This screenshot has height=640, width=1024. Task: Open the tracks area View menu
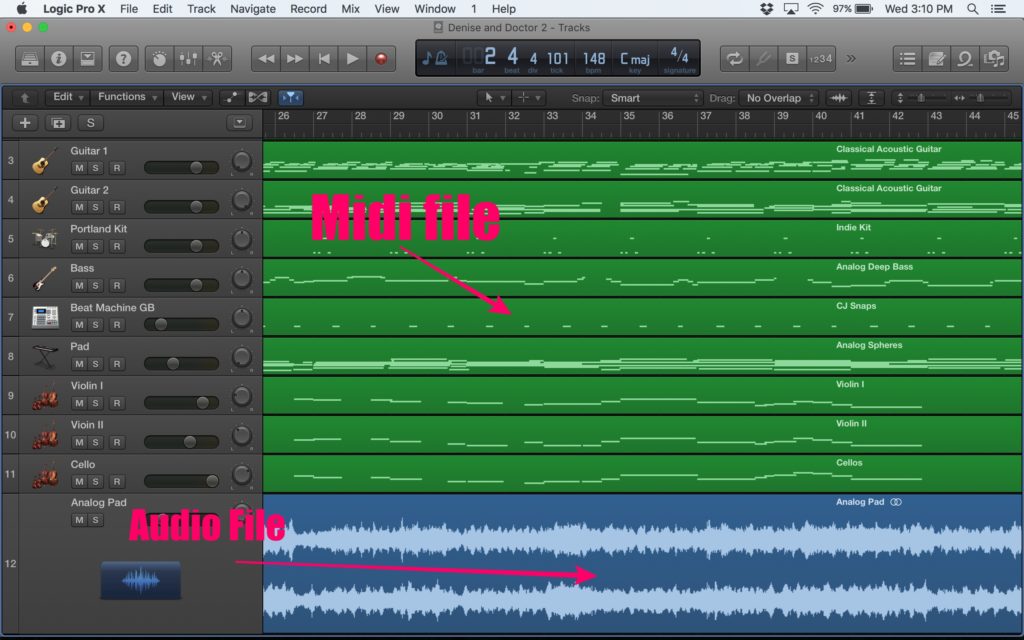pyautogui.click(x=188, y=97)
